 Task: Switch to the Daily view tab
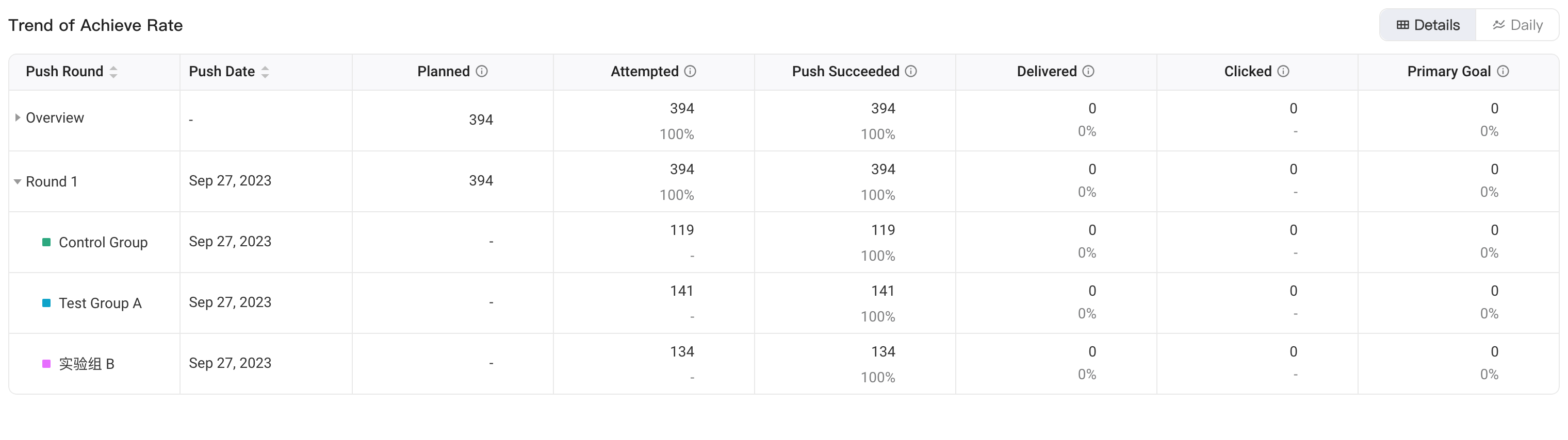(x=1517, y=25)
